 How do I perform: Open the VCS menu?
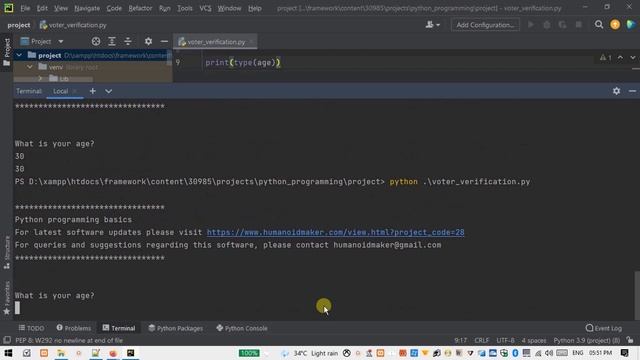tap(205, 8)
